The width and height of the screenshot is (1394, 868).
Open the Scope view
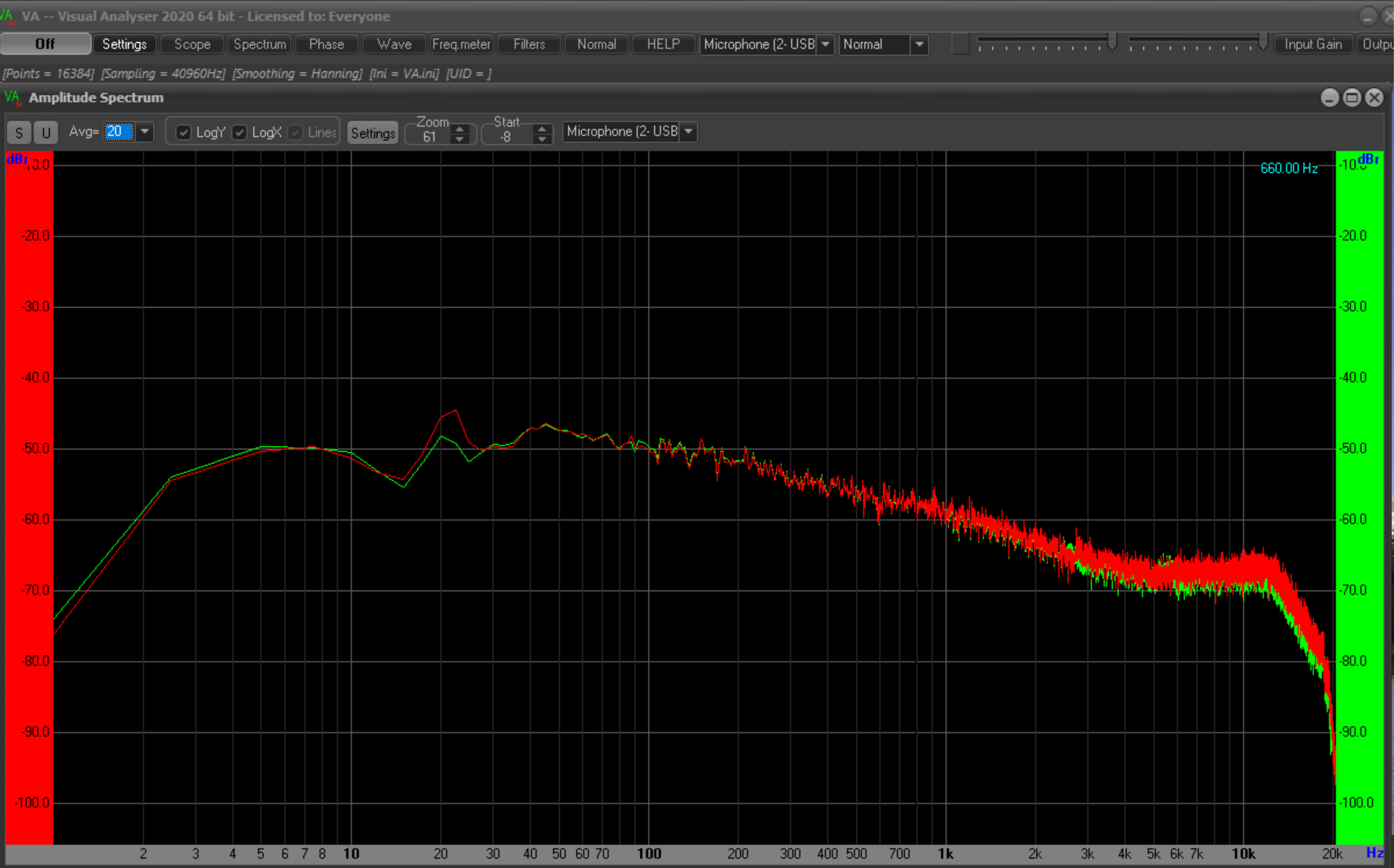click(x=192, y=44)
